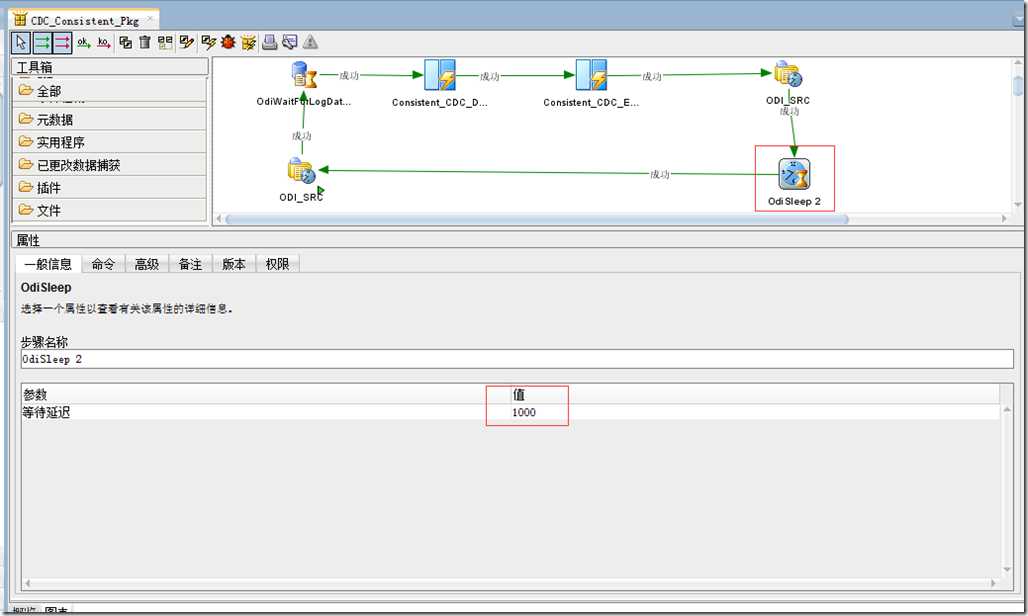Click the 步骤名称 field containing OdiSleep 2
This screenshot has width=1028, height=616.
(x=517, y=359)
